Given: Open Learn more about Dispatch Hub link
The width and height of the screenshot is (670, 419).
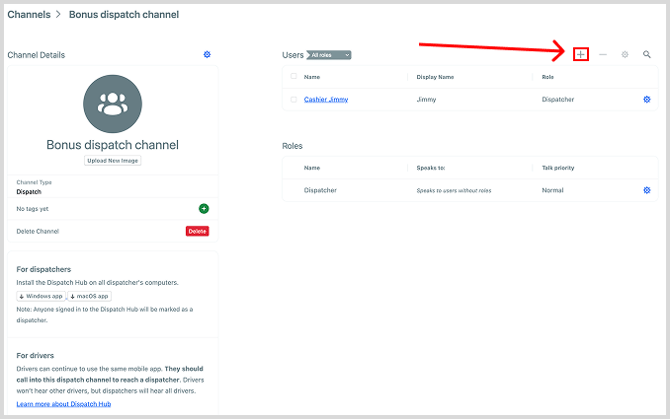Looking at the screenshot, I should point(64,404).
